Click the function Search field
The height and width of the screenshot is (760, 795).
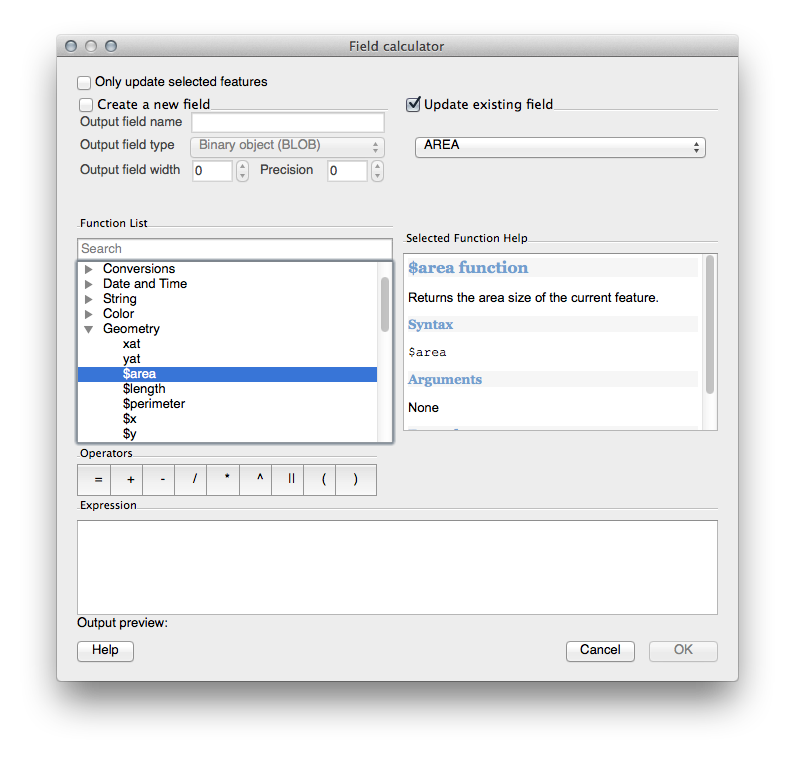pos(235,249)
